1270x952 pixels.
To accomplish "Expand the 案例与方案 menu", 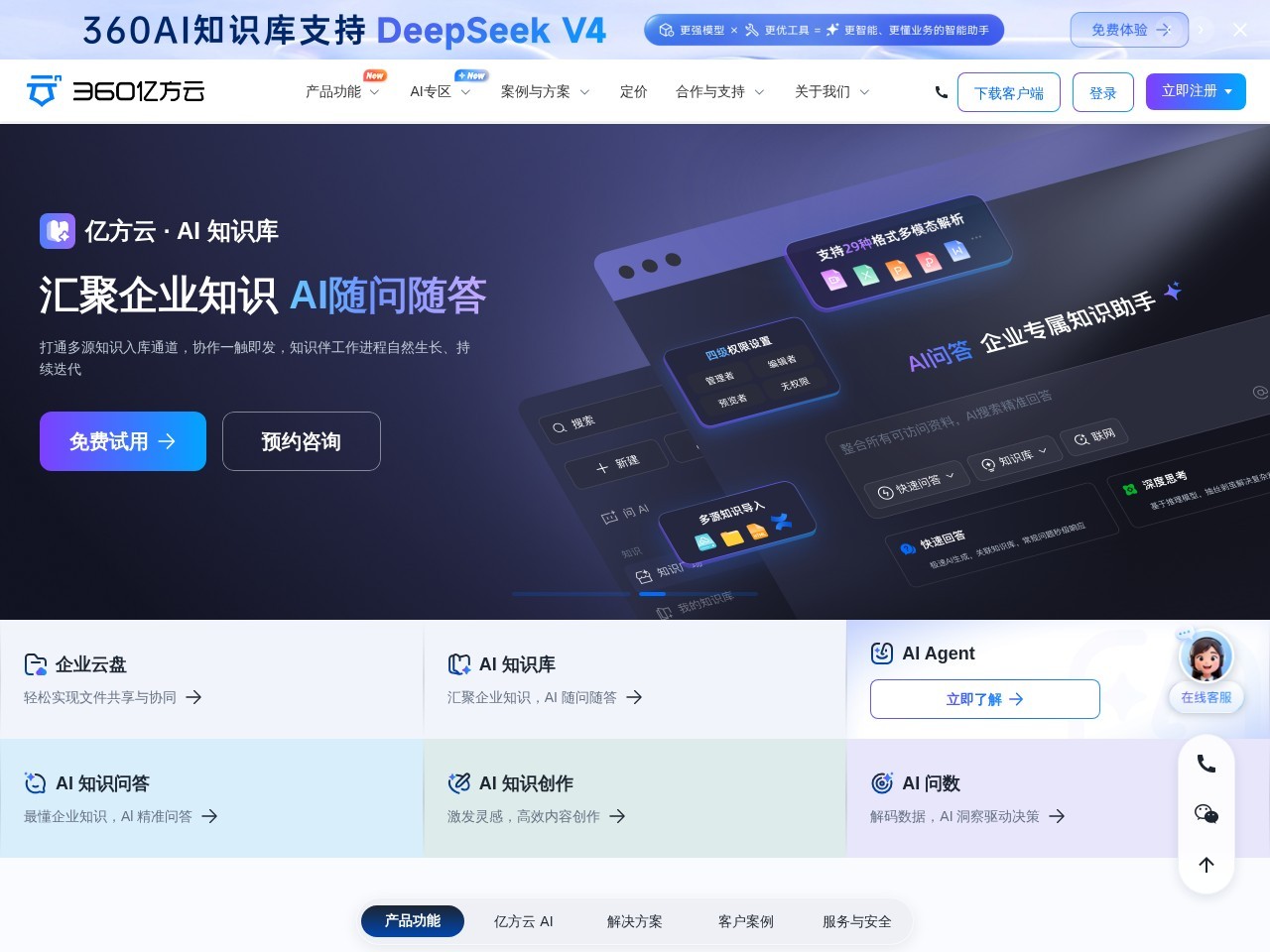I will (545, 91).
